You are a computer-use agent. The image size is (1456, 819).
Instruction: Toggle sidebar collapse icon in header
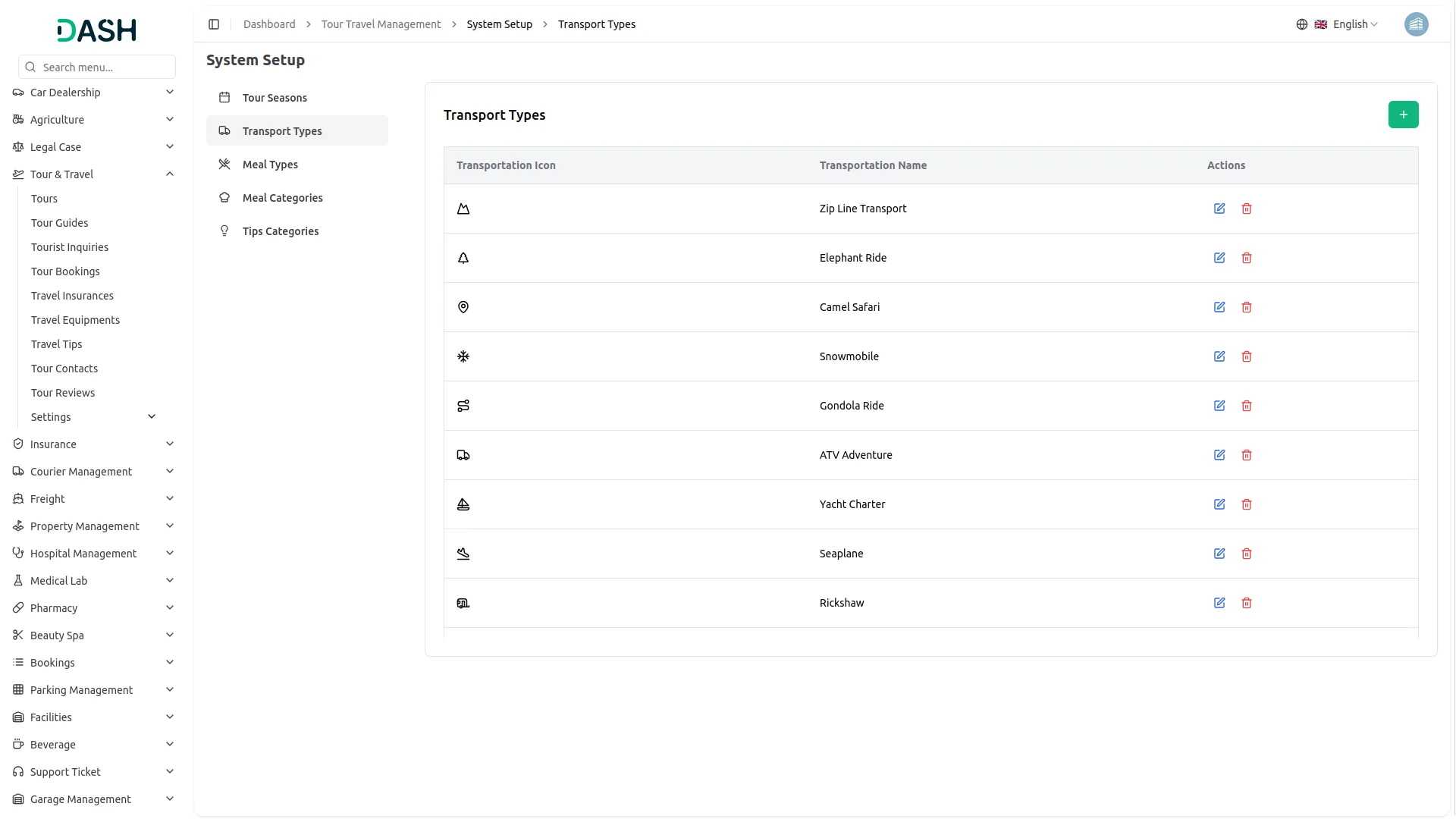pyautogui.click(x=214, y=24)
